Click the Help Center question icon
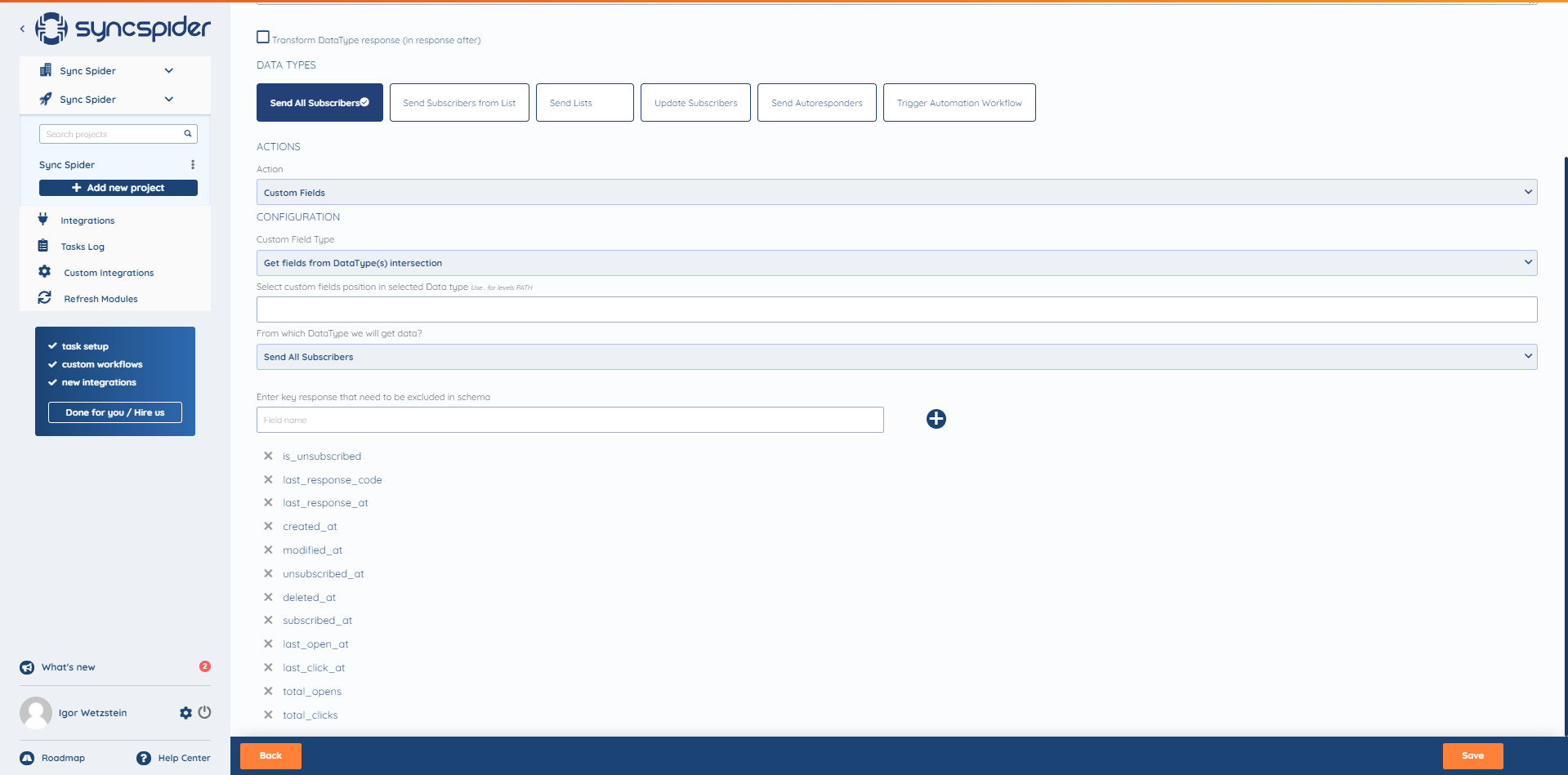Screen dimensions: 1568x775 click(144, 758)
